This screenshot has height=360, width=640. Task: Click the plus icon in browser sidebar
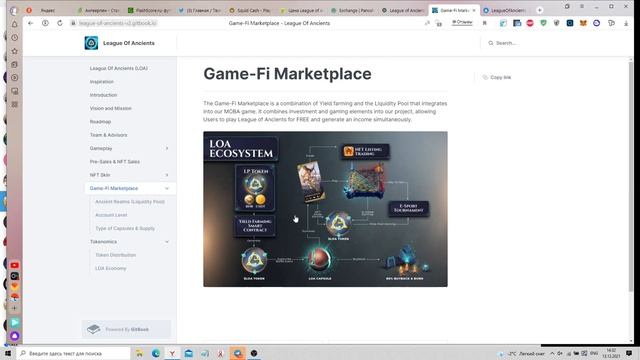(15, 308)
